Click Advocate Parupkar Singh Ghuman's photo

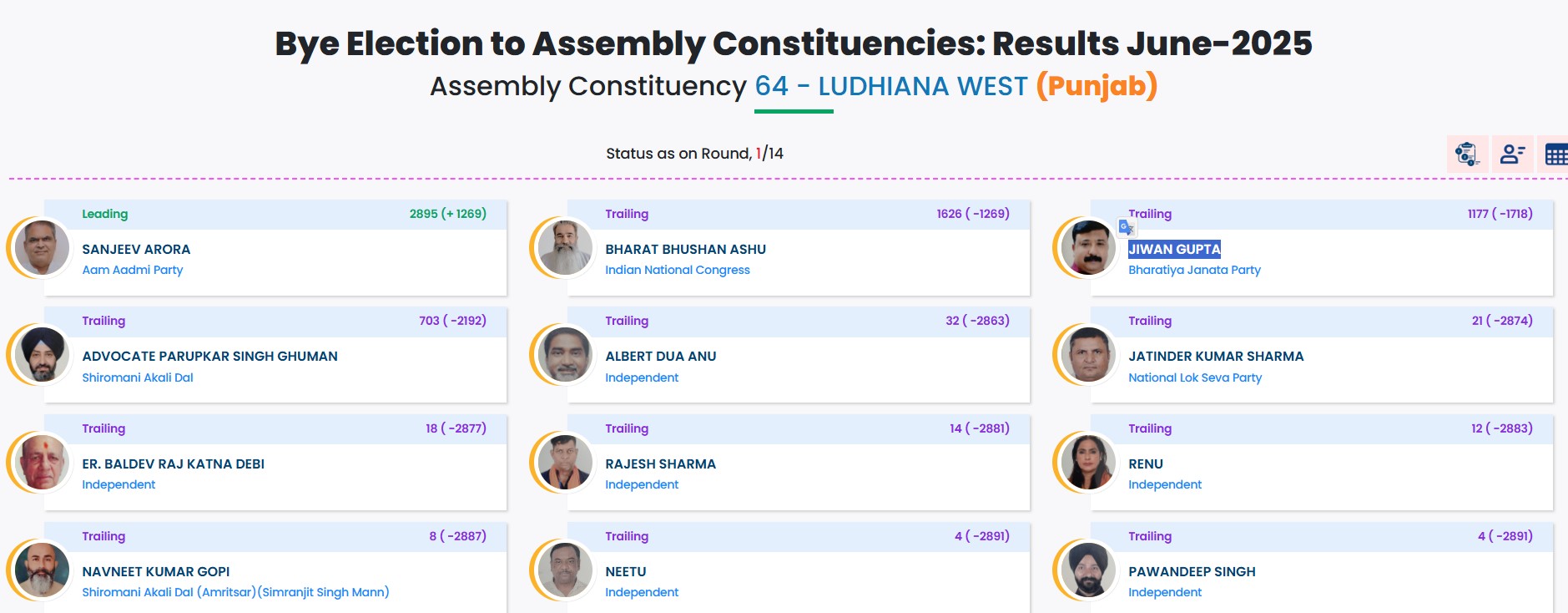40,356
